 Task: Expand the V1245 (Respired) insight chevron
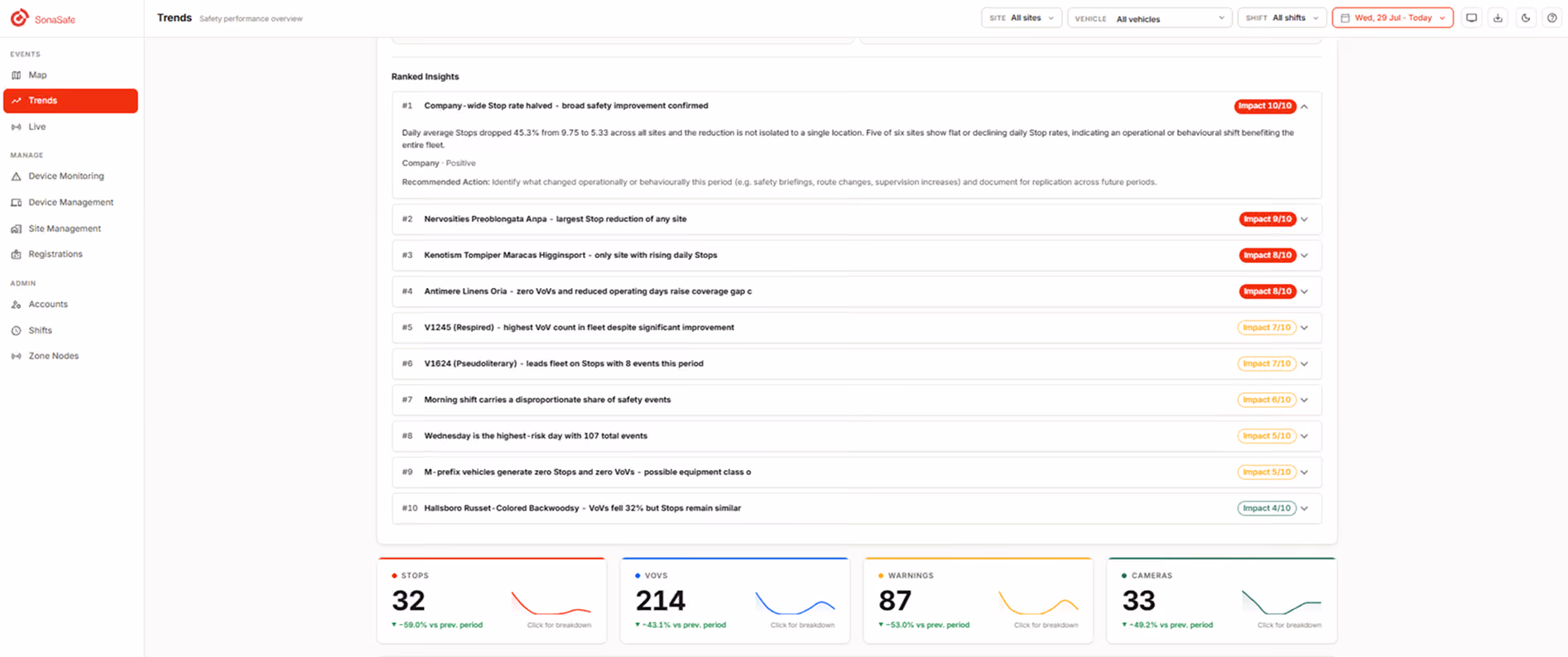click(1305, 328)
